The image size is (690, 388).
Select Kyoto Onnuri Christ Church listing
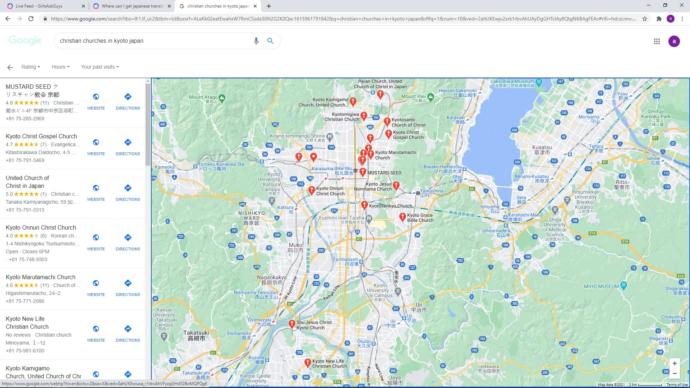pyautogui.click(x=41, y=227)
